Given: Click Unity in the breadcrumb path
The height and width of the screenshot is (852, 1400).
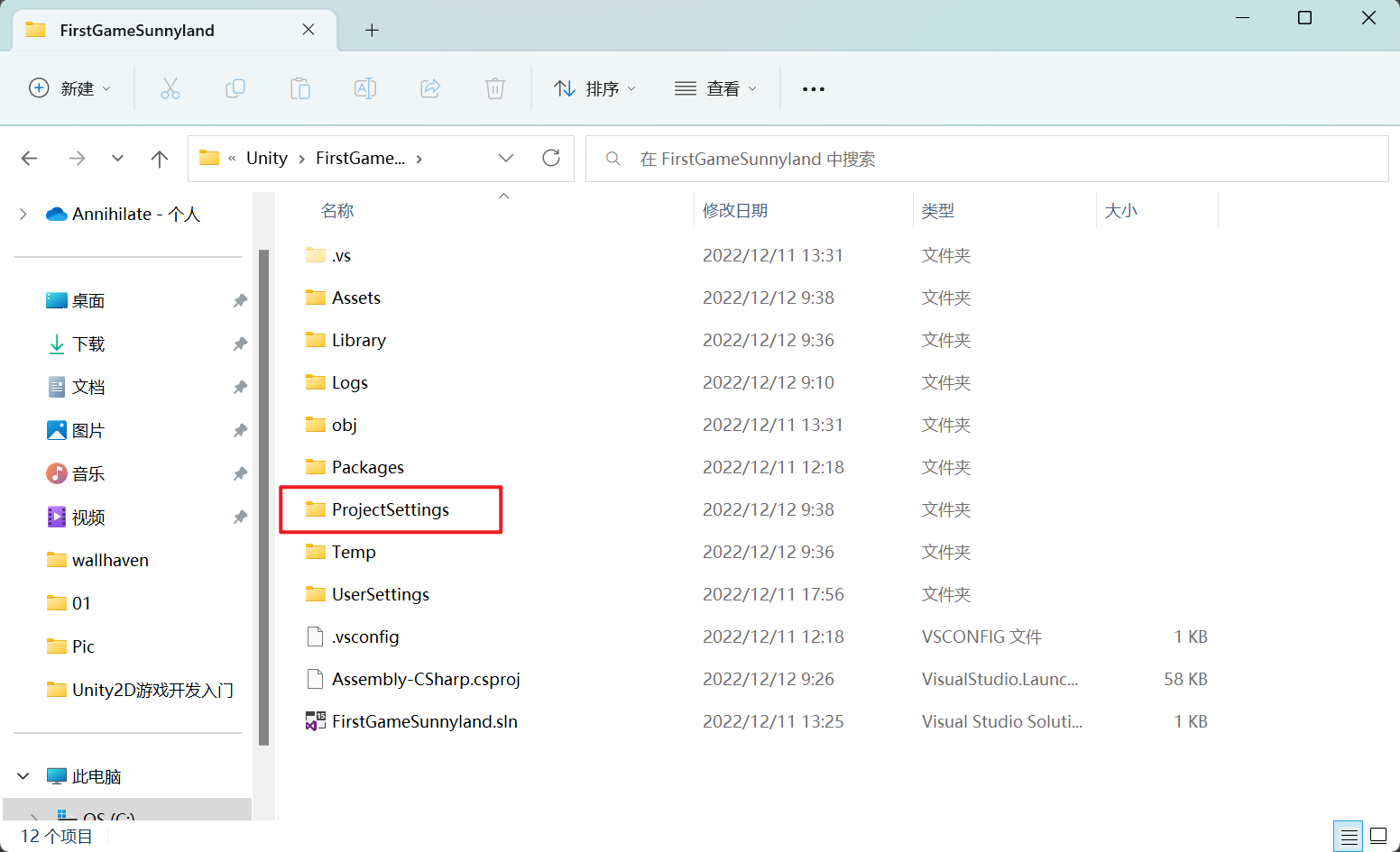Looking at the screenshot, I should tap(266, 157).
